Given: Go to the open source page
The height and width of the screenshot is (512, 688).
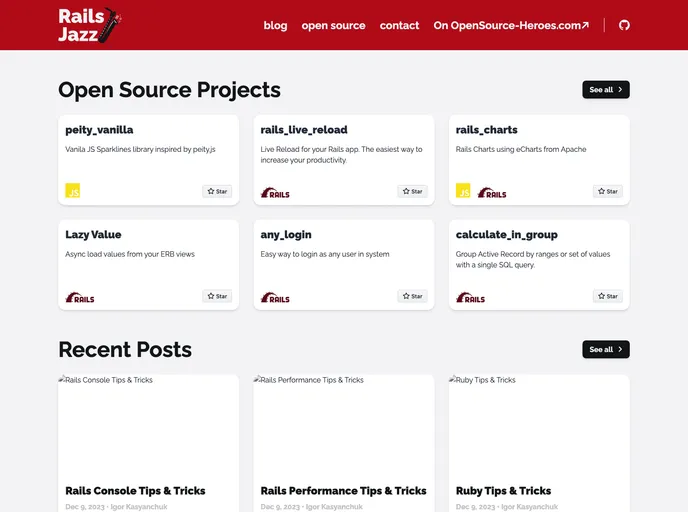Looking at the screenshot, I should (x=333, y=25).
